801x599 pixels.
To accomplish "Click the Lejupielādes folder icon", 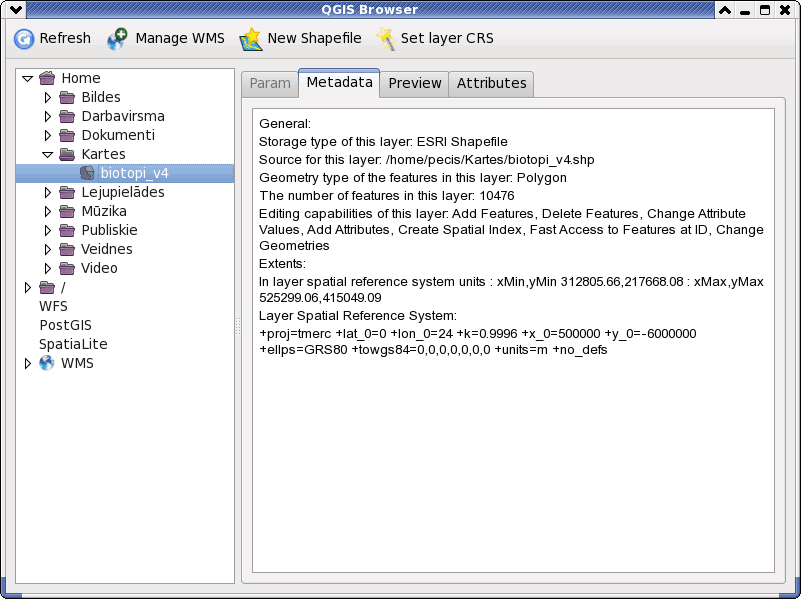I will (67, 192).
